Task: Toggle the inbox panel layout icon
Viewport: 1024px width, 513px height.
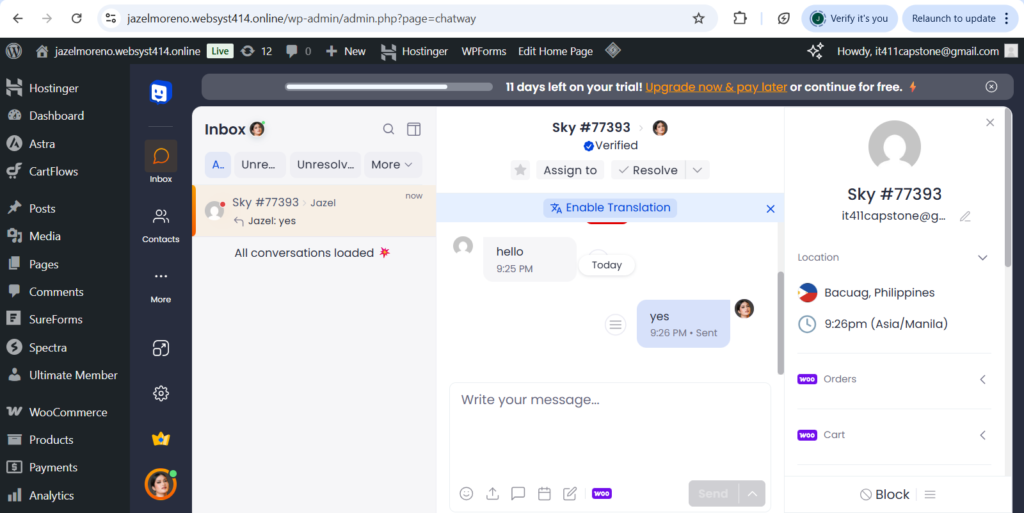Action: click(414, 129)
